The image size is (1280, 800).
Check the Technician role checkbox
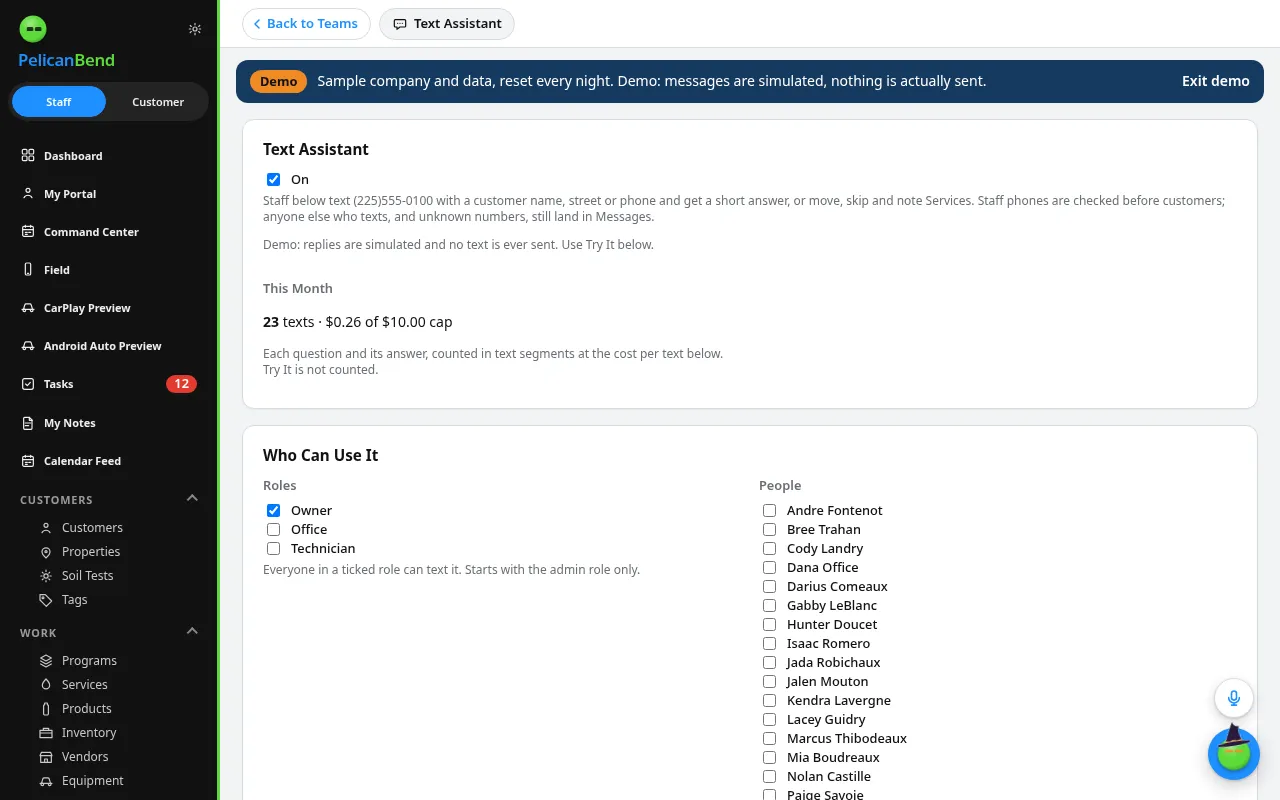273,549
